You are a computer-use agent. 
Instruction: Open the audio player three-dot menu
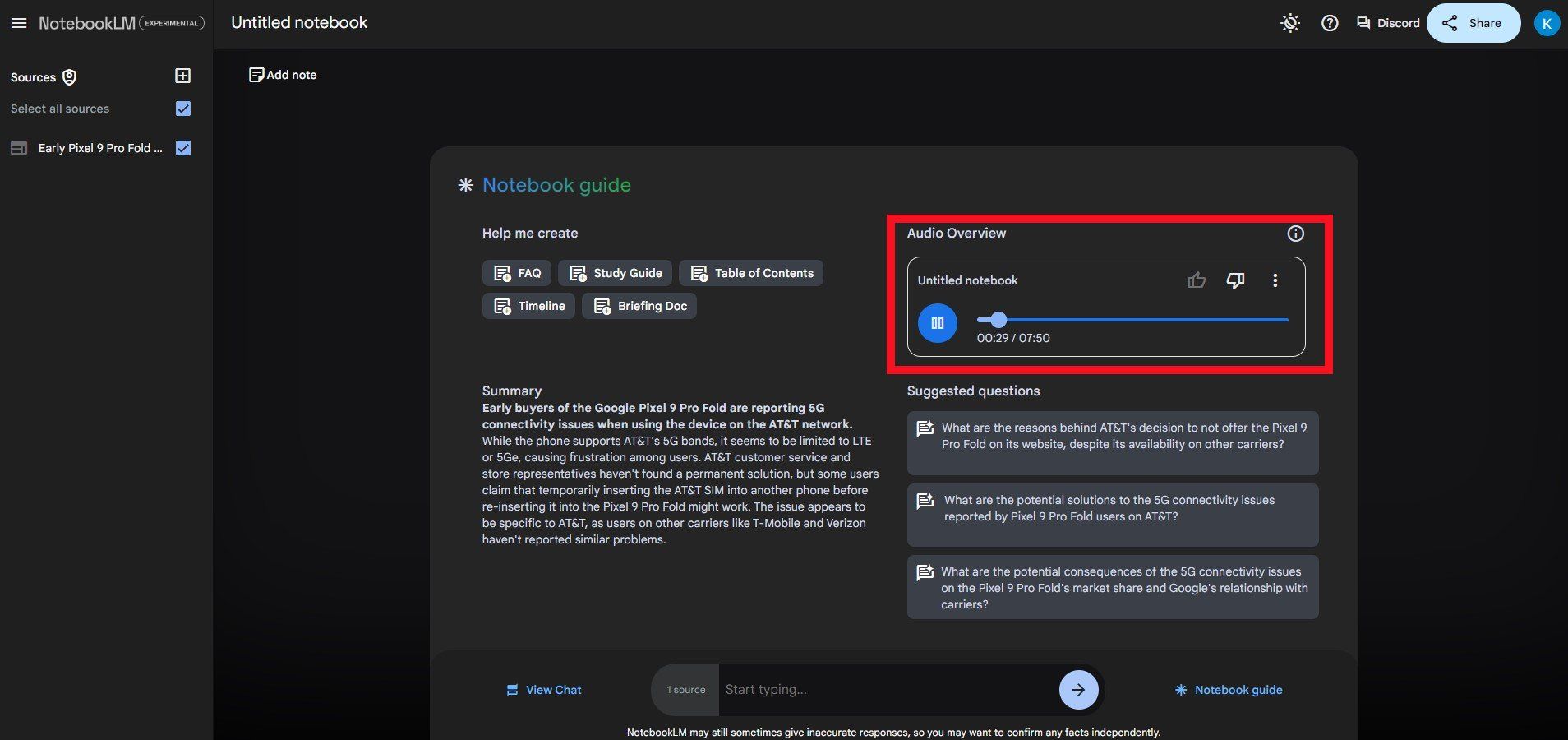point(1275,280)
